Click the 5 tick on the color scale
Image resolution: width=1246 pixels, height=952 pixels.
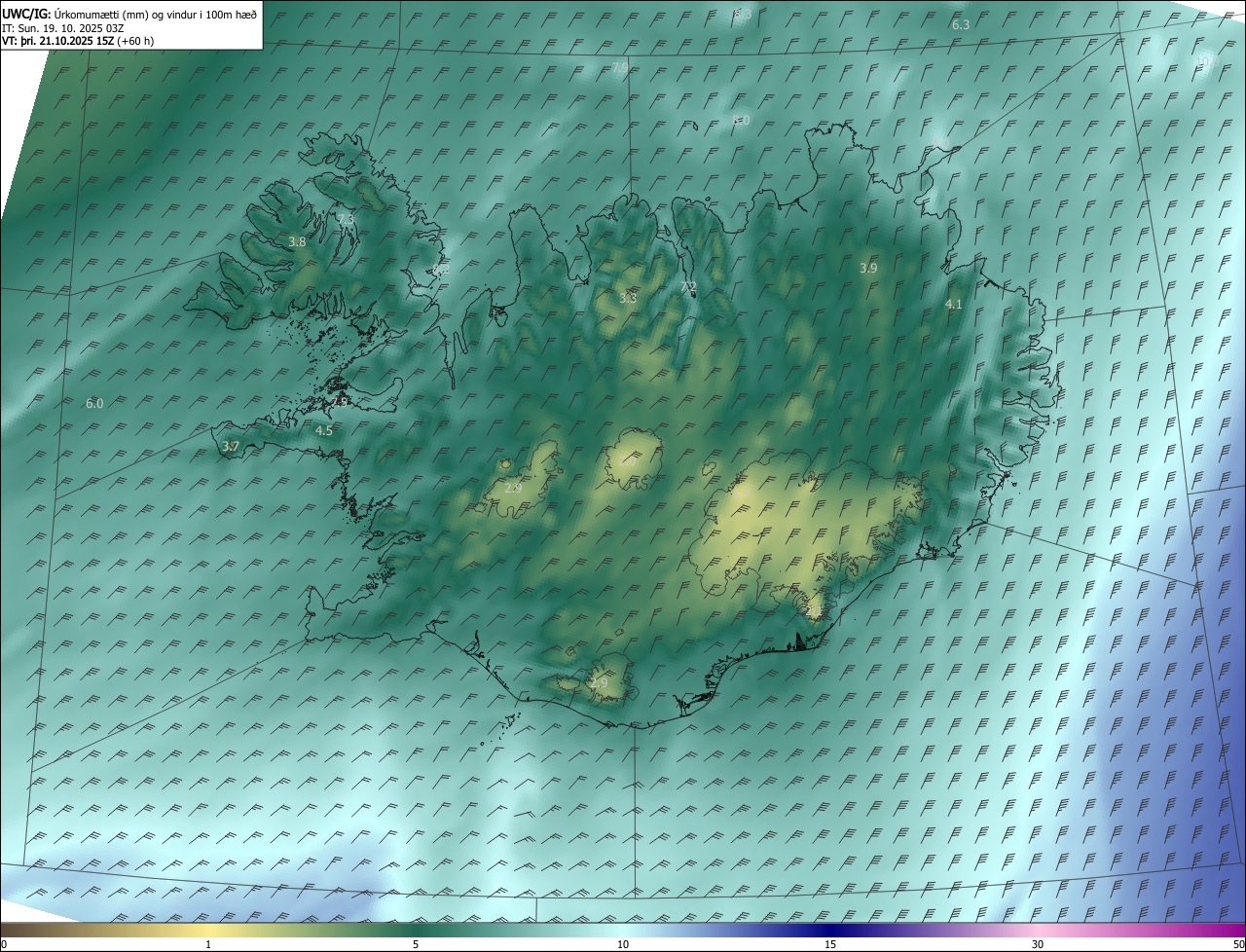(416, 944)
